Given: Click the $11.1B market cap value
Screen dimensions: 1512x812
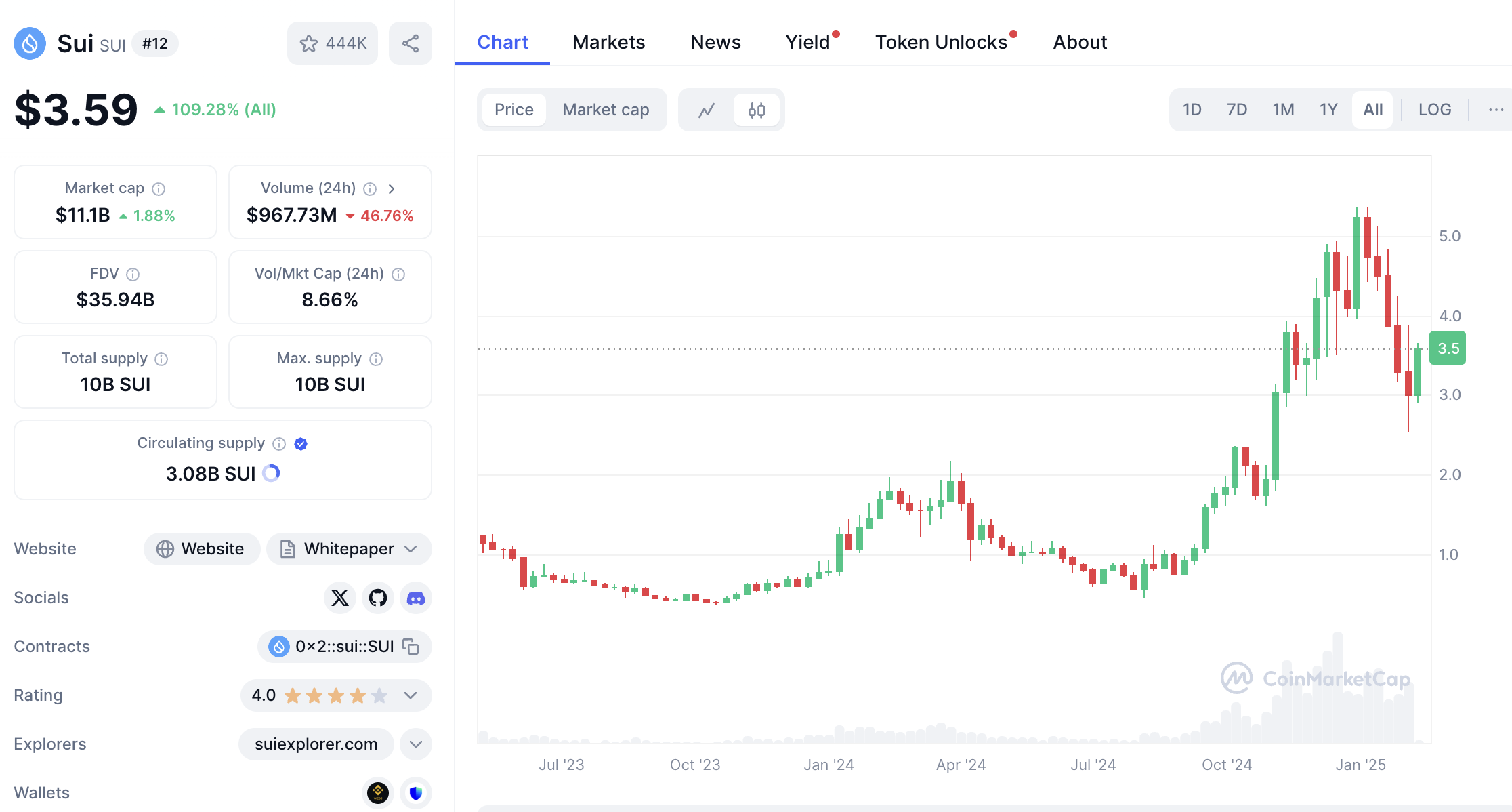Looking at the screenshot, I should (83, 216).
